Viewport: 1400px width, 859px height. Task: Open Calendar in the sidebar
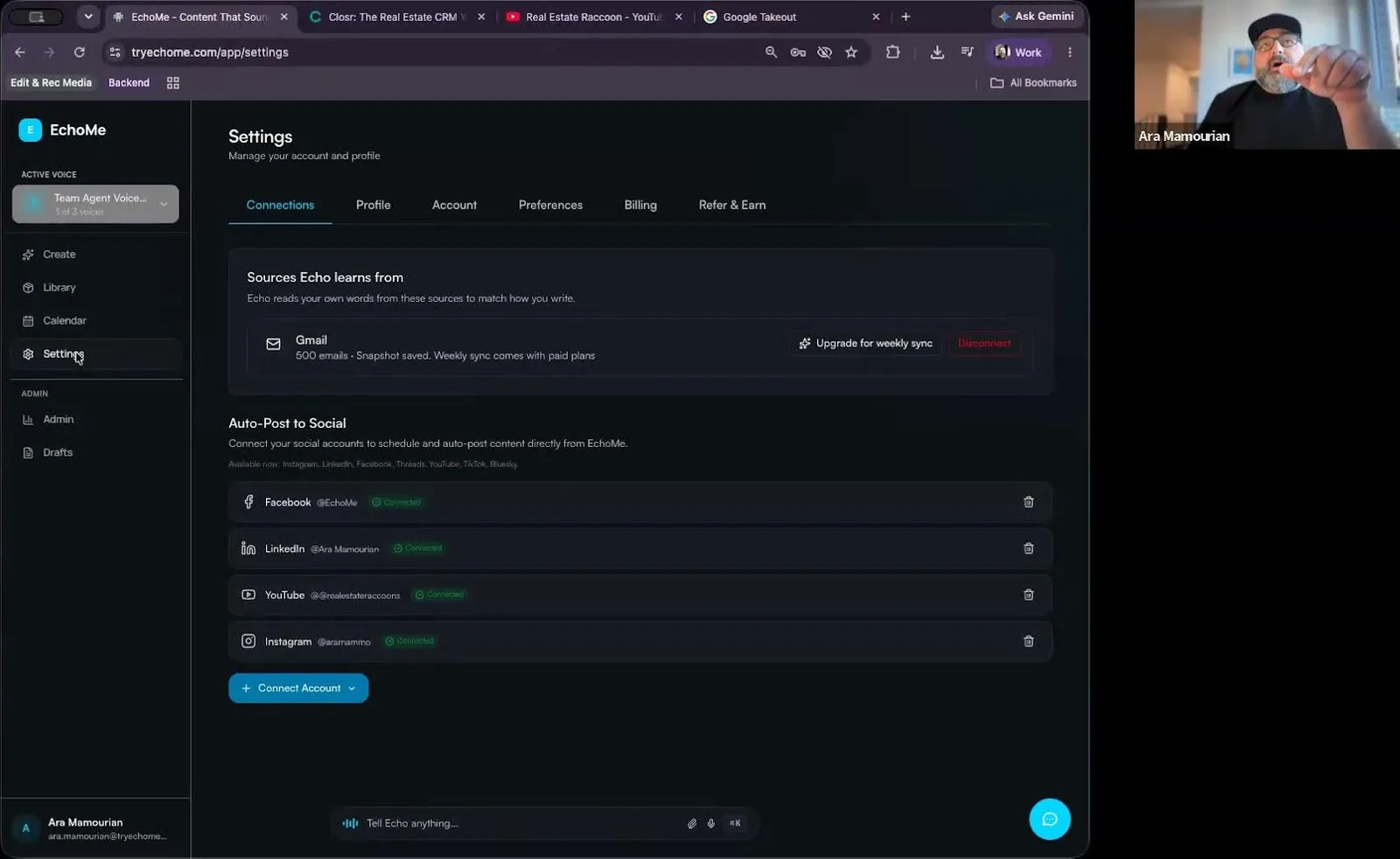(x=95, y=321)
